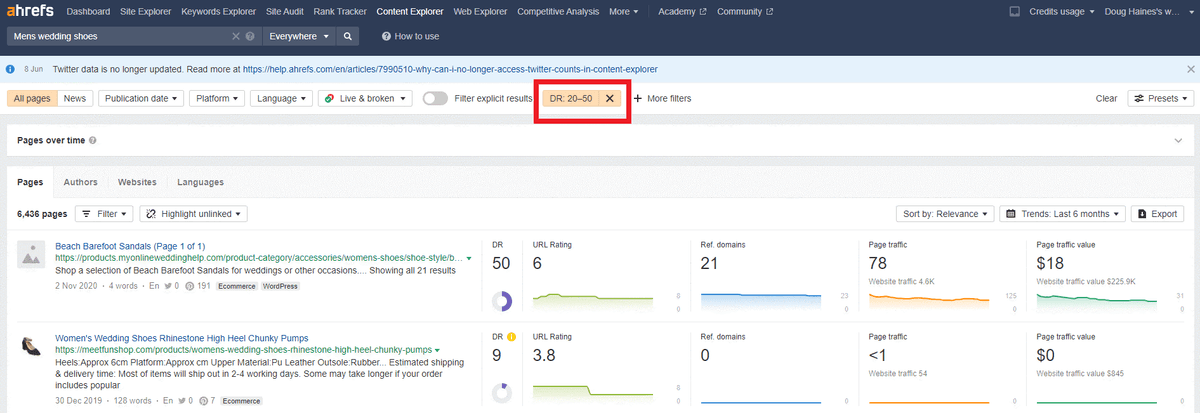Open Platform filter dropdown

pos(217,98)
